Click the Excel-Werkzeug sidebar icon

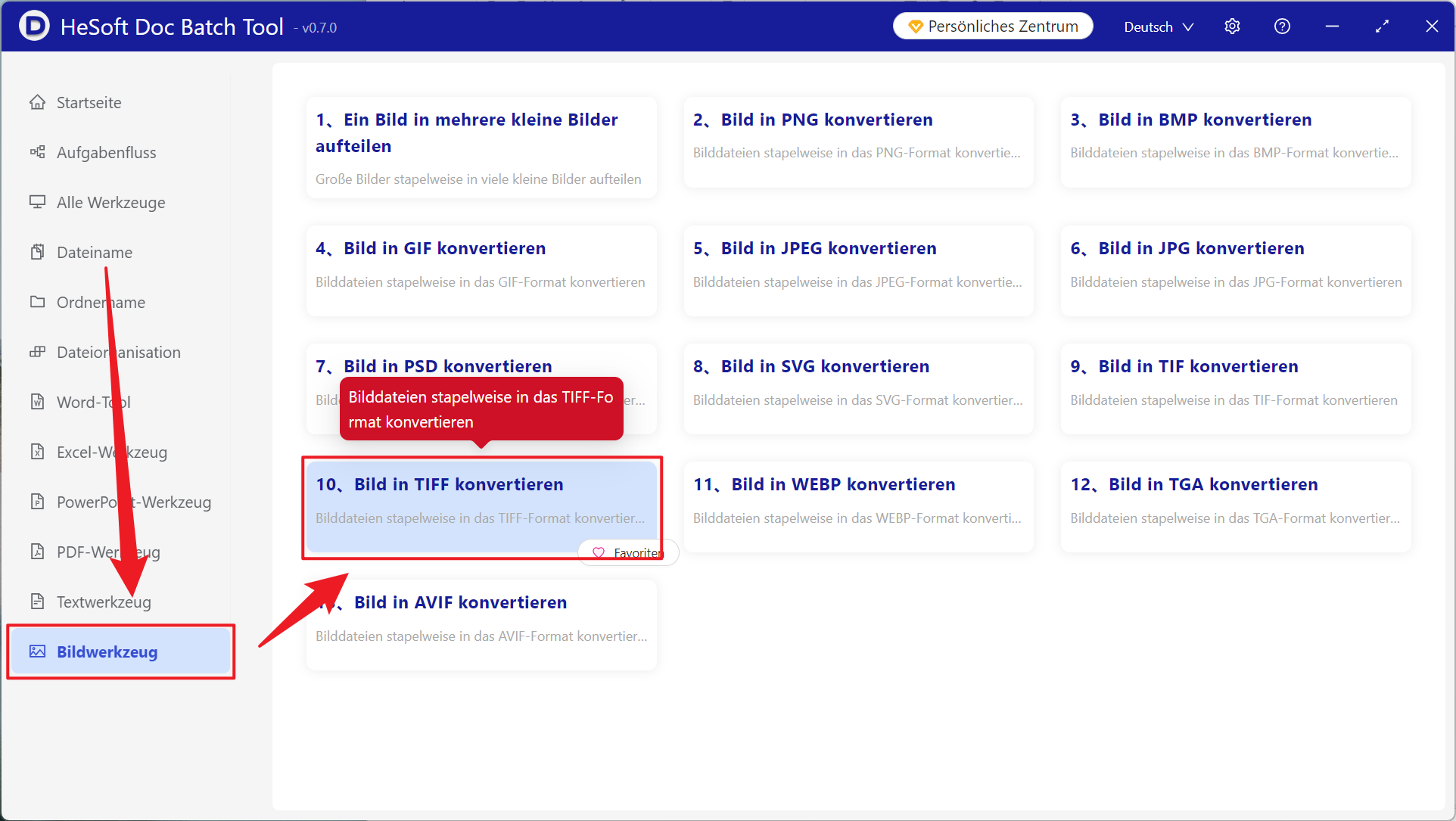[37, 452]
